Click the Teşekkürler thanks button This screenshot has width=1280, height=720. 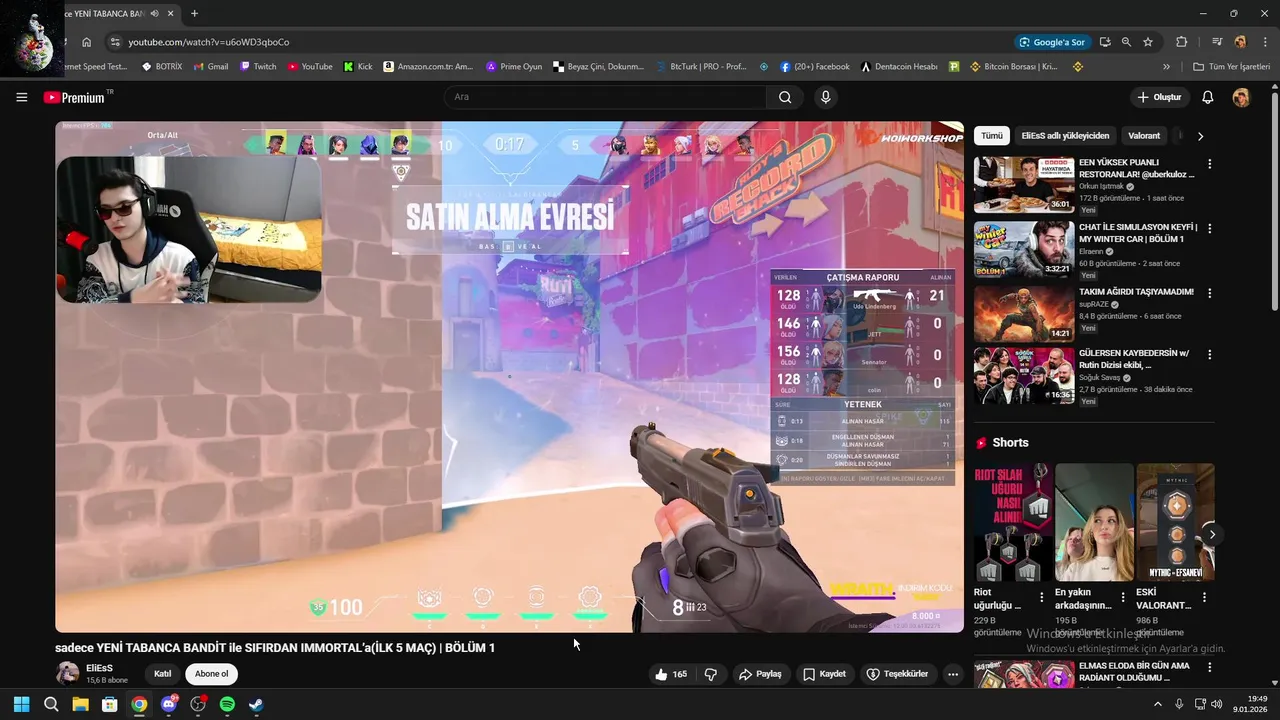coord(897,674)
